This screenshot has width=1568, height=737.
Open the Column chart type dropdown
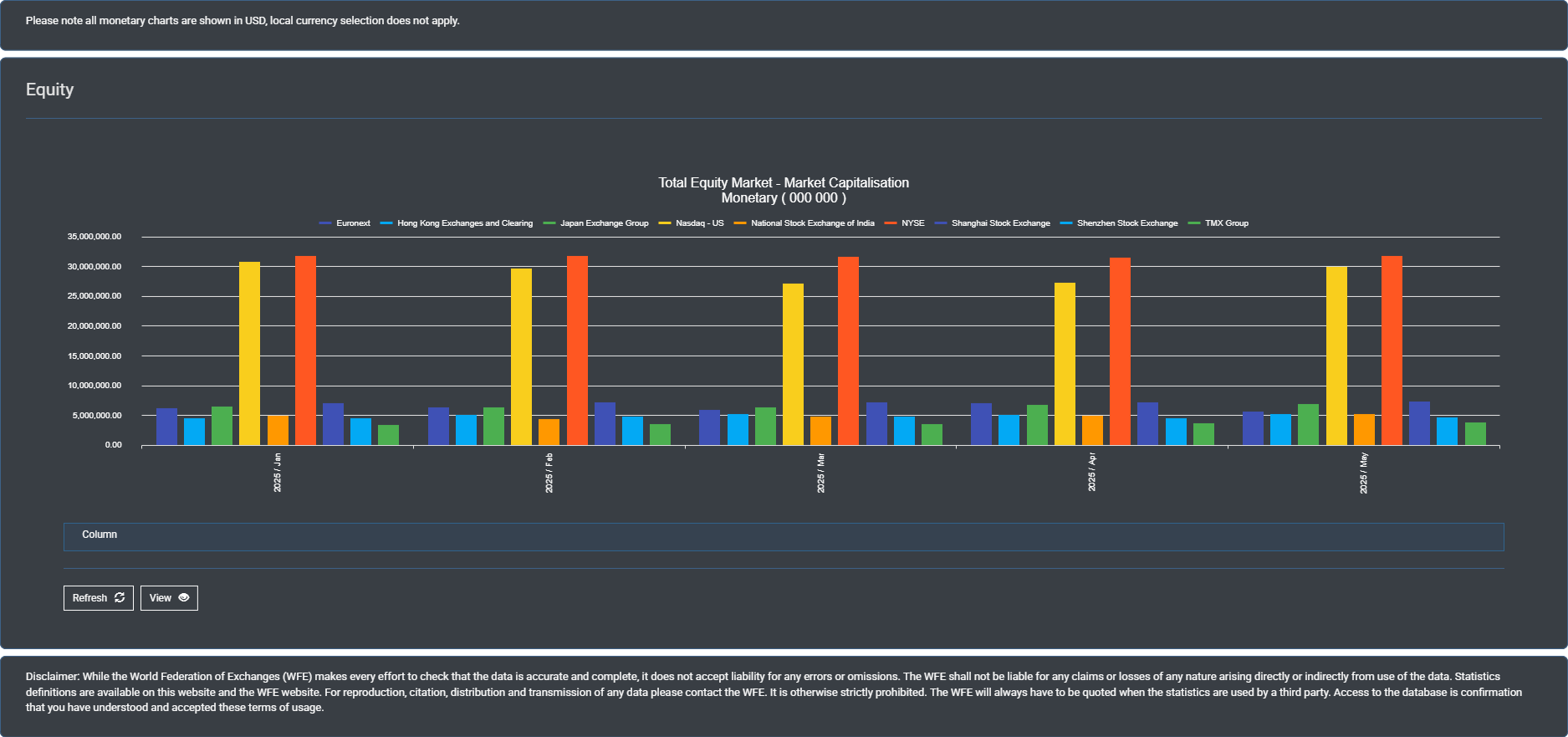783,536
